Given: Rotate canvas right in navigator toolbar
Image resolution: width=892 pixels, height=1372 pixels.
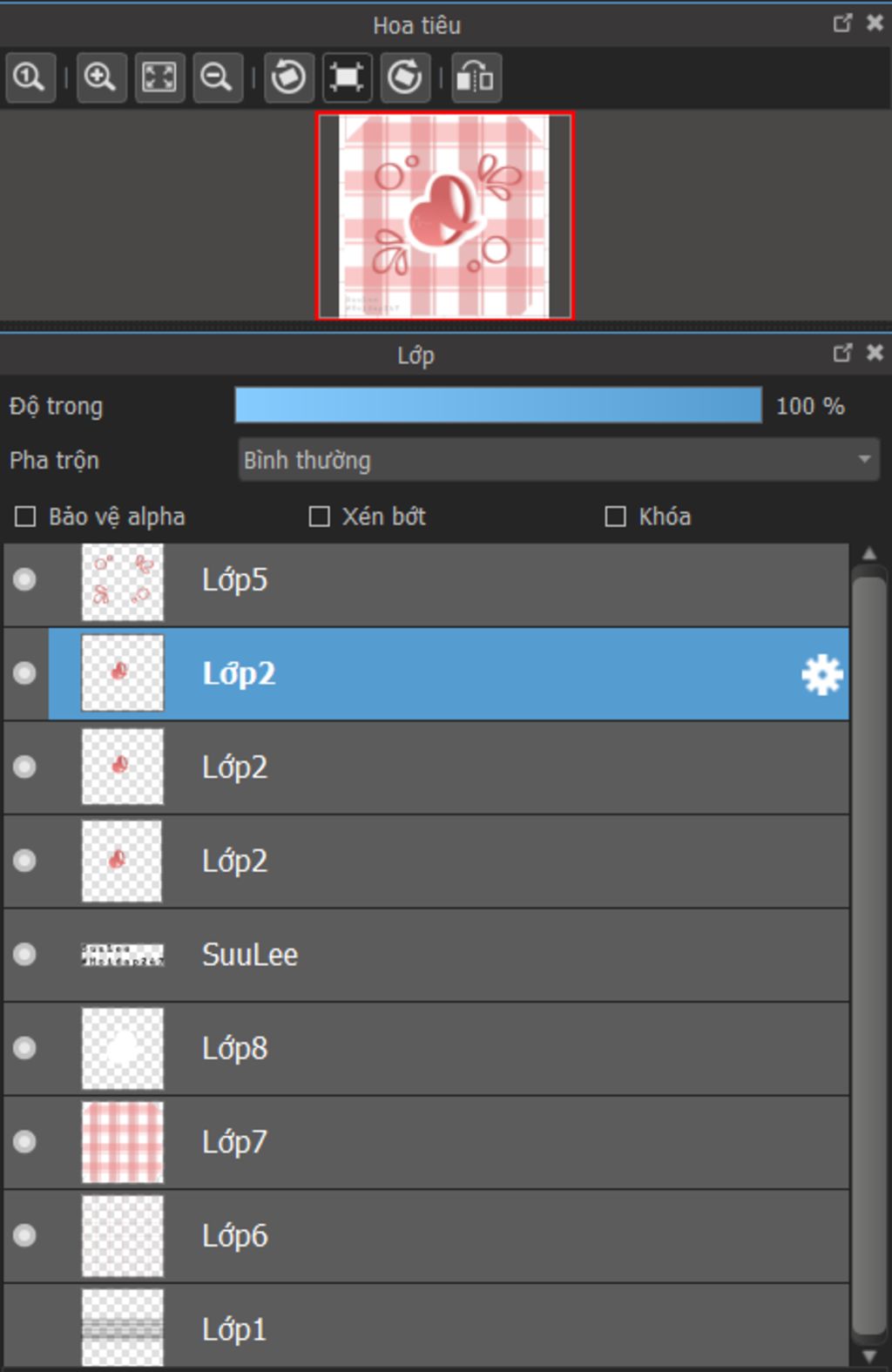Looking at the screenshot, I should click(x=405, y=78).
